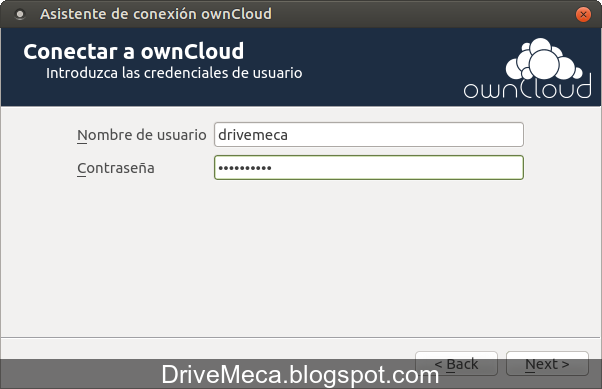Return to previous page with Back
The width and height of the screenshot is (602, 389).
[x=456, y=363]
